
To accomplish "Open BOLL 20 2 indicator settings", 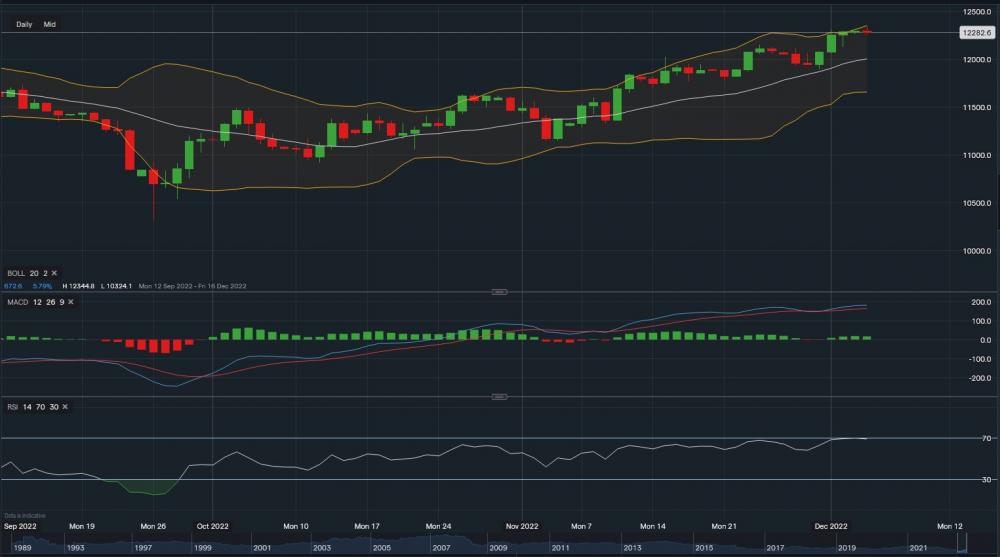I will point(25,273).
